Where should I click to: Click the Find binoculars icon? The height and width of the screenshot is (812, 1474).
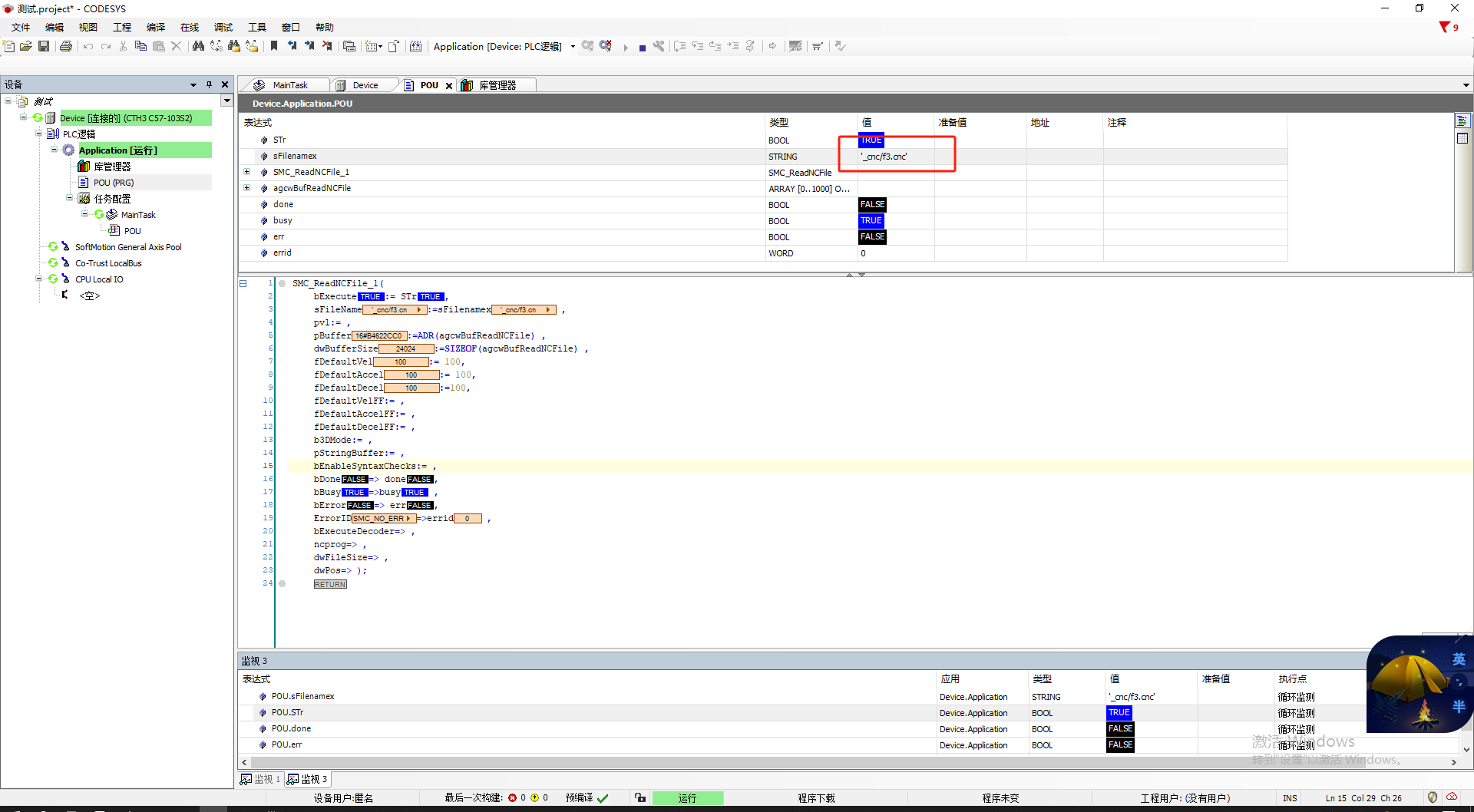tap(198, 46)
